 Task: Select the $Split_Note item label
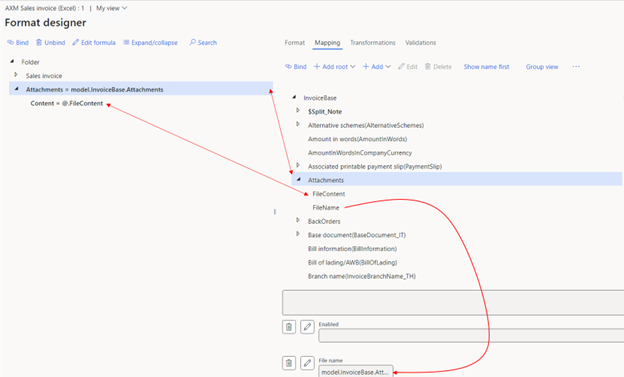point(325,112)
